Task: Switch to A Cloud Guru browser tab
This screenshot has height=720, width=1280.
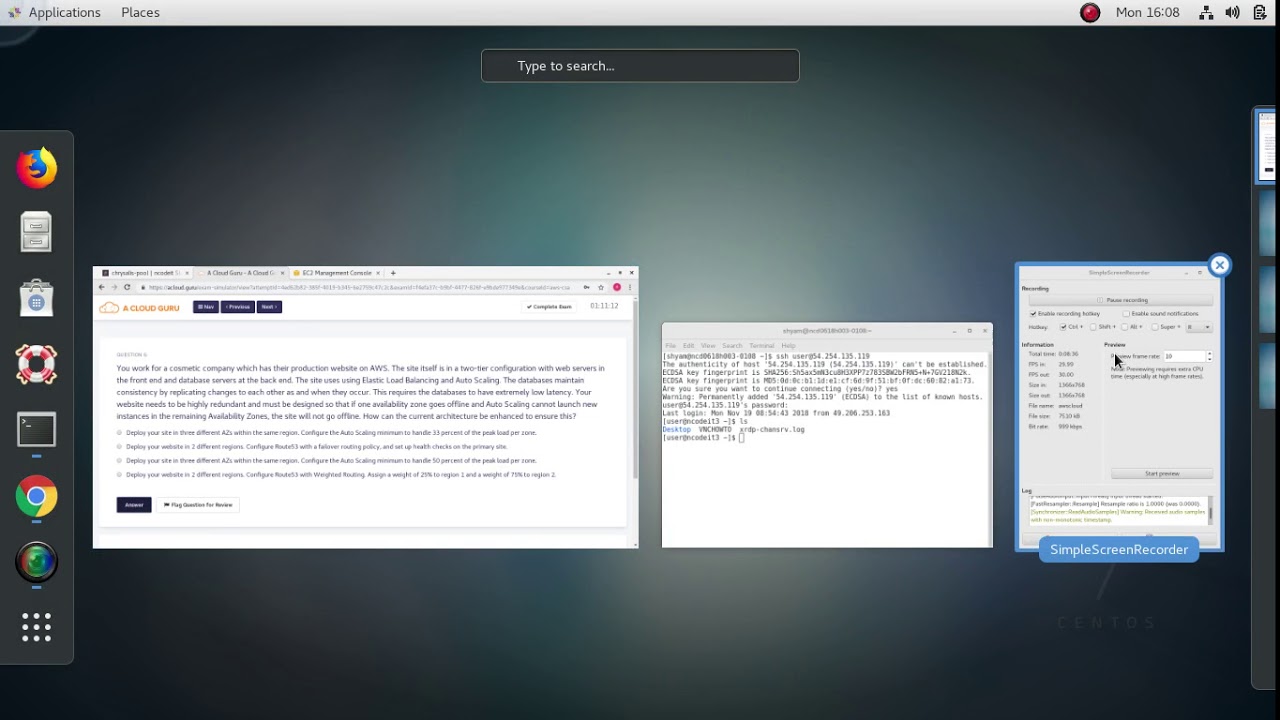Action: 240,273
